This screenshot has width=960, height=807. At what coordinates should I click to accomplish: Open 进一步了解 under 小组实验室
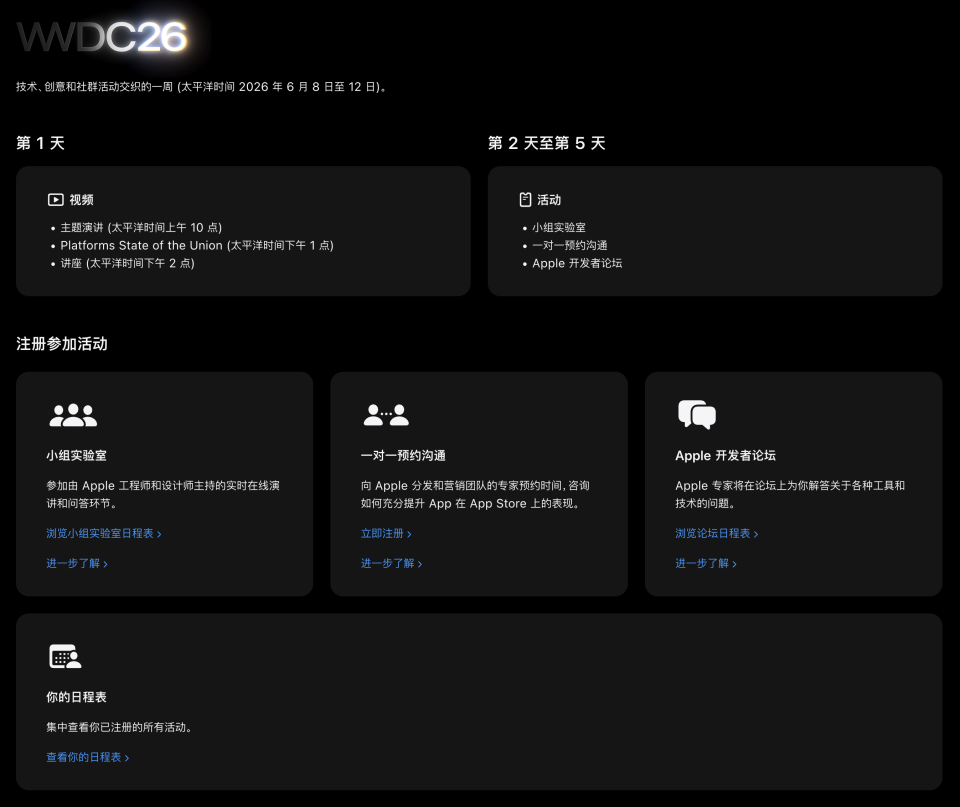pyautogui.click(x=77, y=563)
